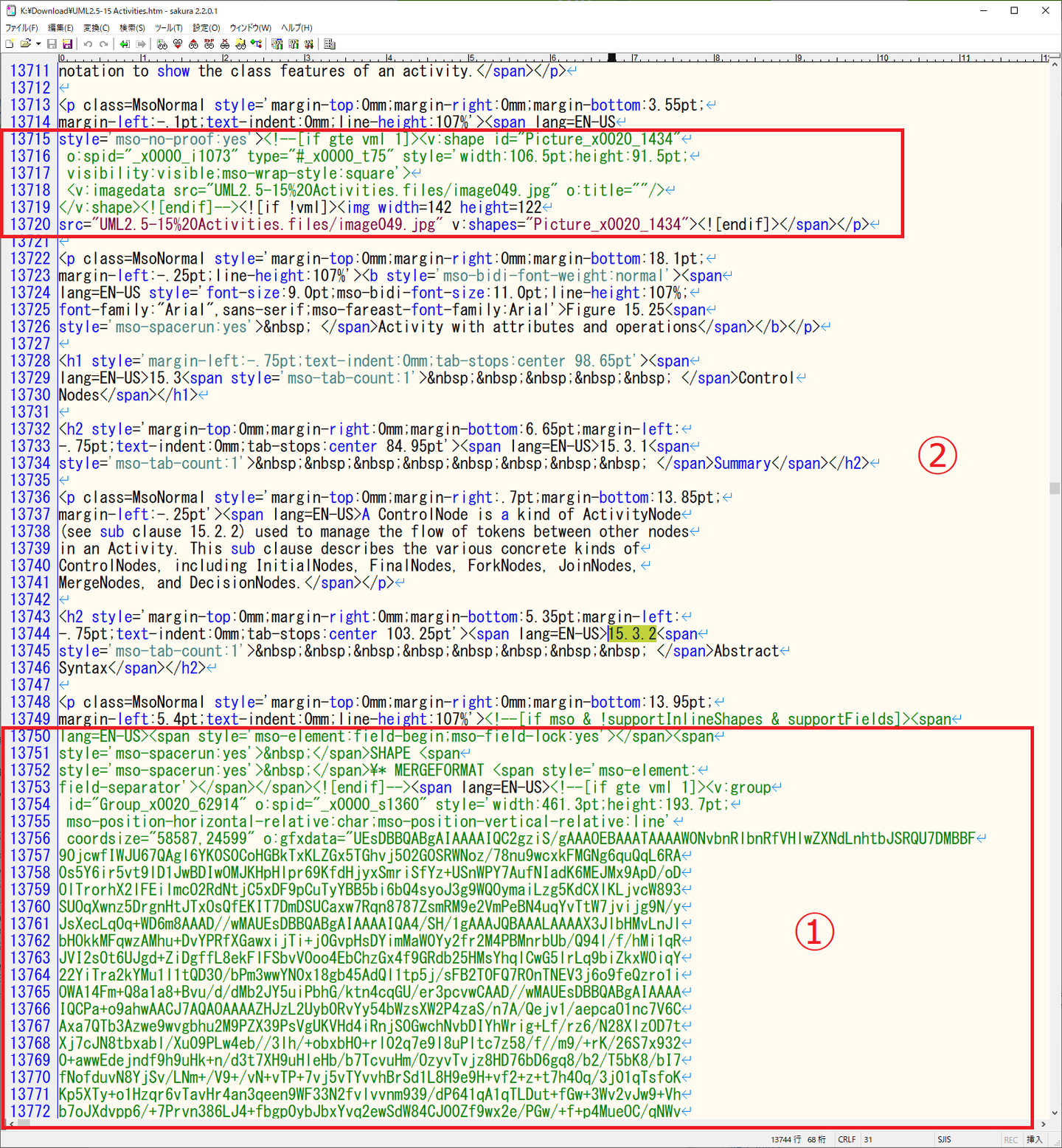This screenshot has width=1062, height=1148.
Task: Click line number 13772 in the gutter
Action: pyautogui.click(x=30, y=1111)
